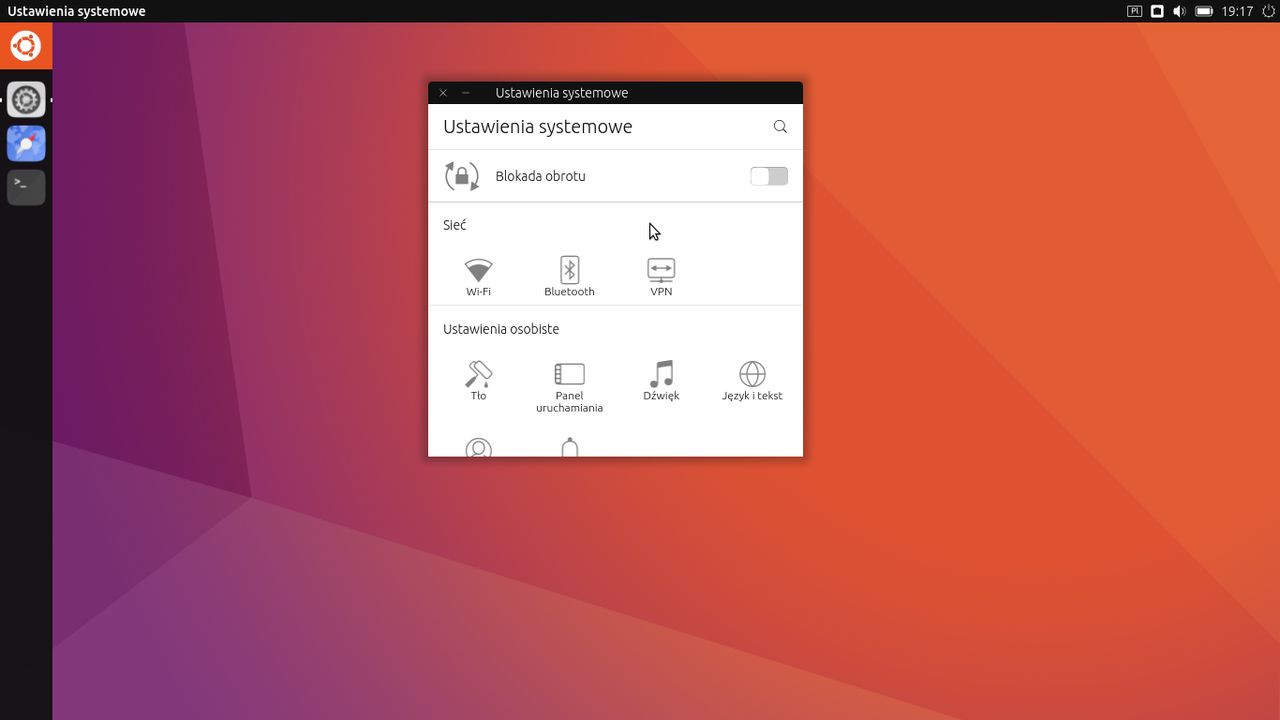This screenshot has height=720, width=1280.
Task: Open the keyboard layout indicator
Action: (1135, 11)
